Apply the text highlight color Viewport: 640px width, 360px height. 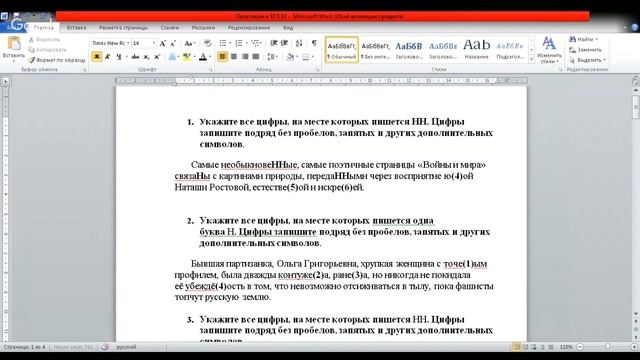(187, 57)
